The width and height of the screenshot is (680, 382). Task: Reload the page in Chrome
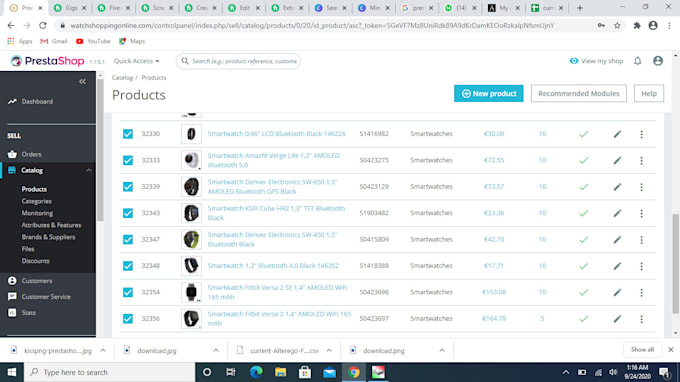[42, 26]
